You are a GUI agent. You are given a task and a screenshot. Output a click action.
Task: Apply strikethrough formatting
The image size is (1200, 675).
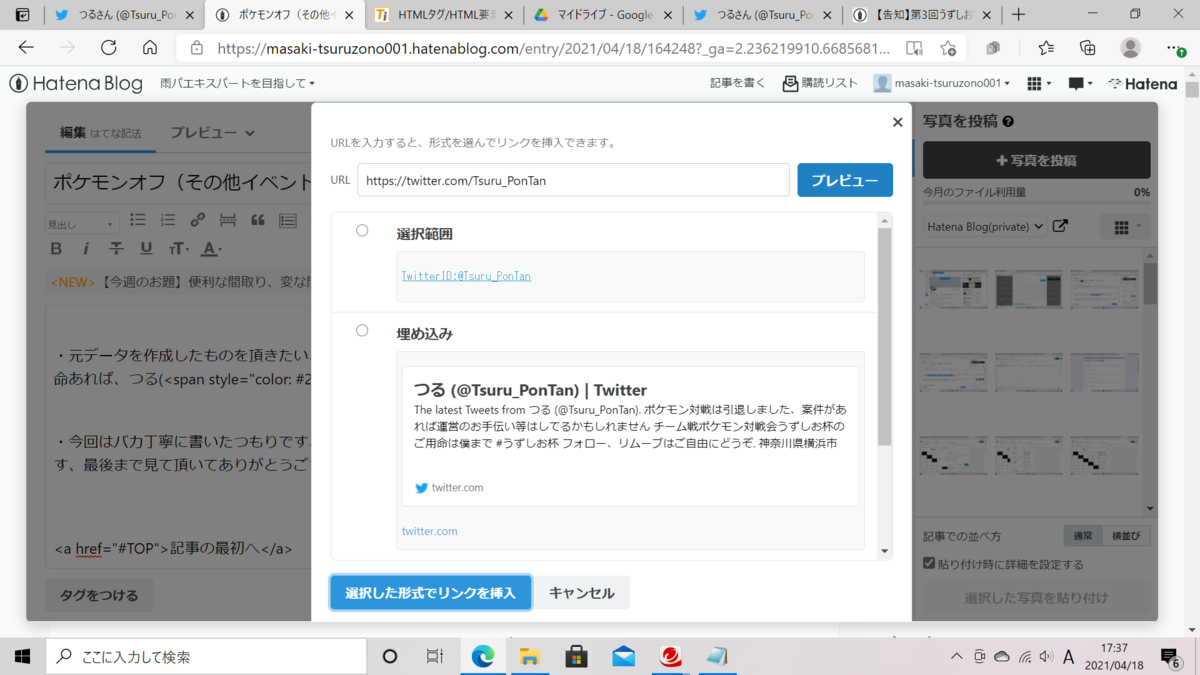pos(116,248)
